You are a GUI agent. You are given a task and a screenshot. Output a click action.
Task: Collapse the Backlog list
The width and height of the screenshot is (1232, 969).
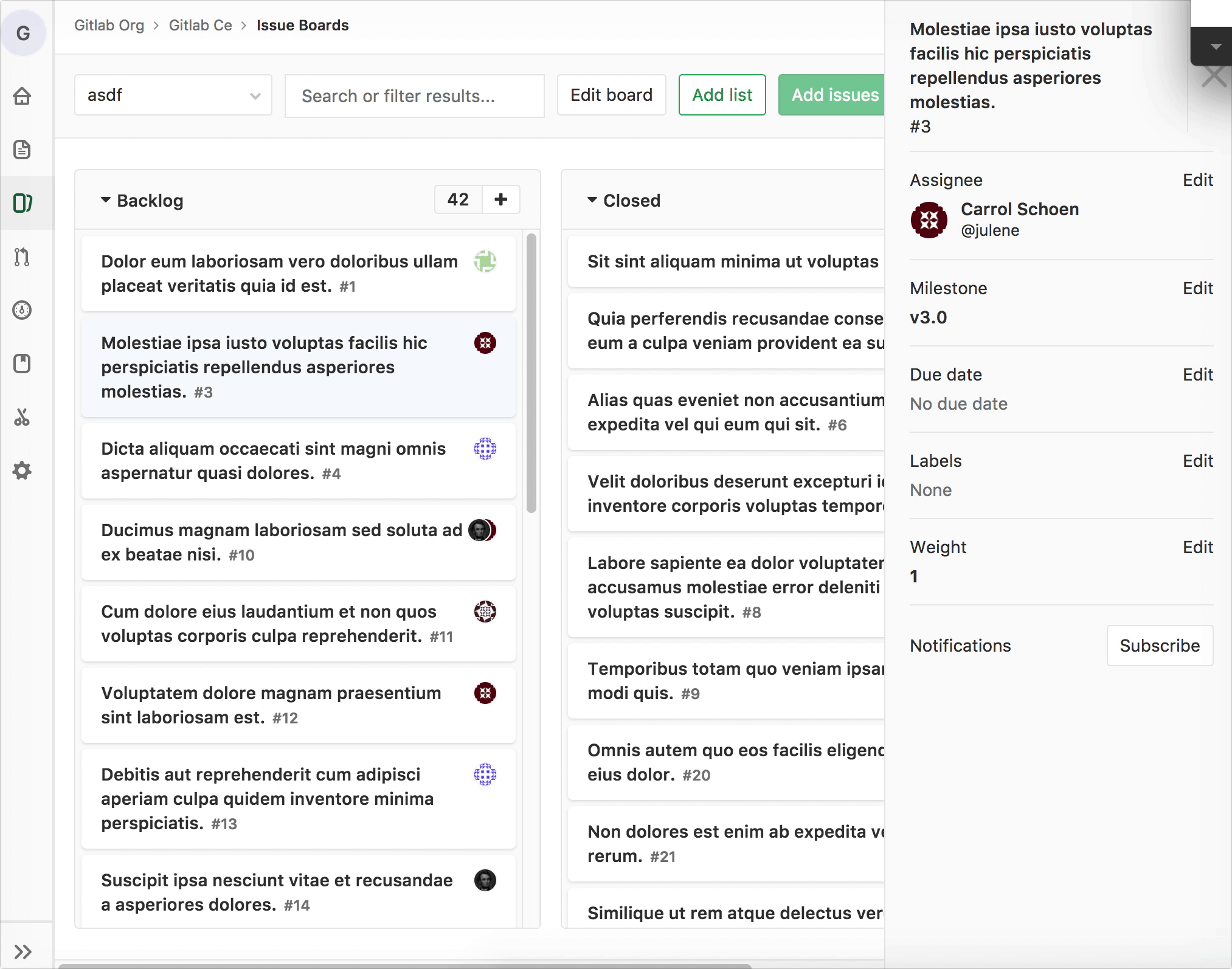click(106, 200)
